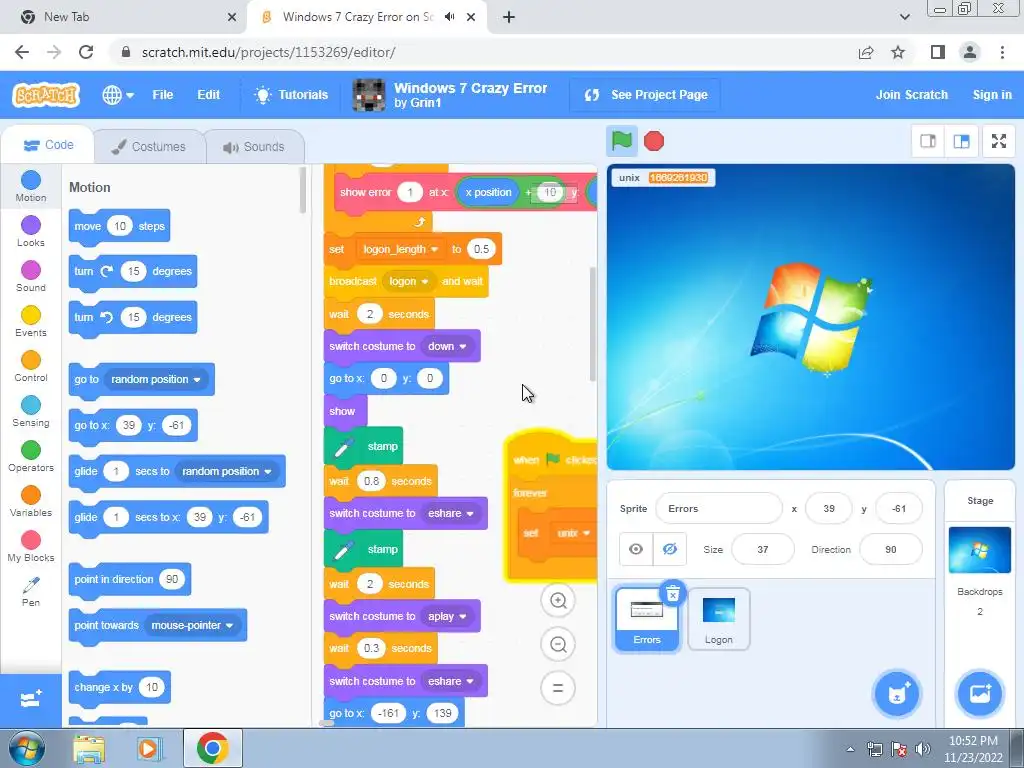
Task: Zoom in on the code workspace
Action: [558, 601]
